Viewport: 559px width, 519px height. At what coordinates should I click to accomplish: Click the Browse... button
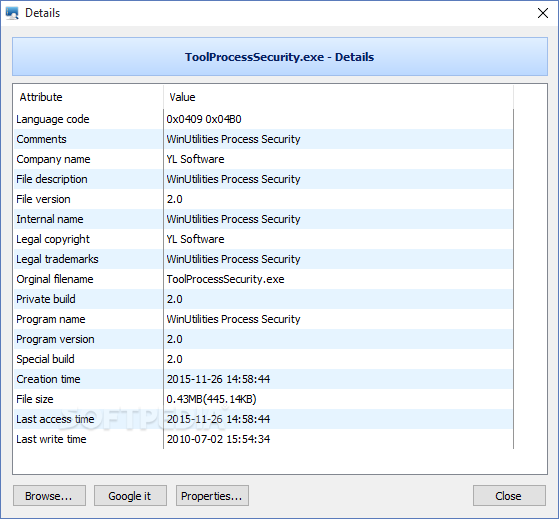[x=49, y=495]
